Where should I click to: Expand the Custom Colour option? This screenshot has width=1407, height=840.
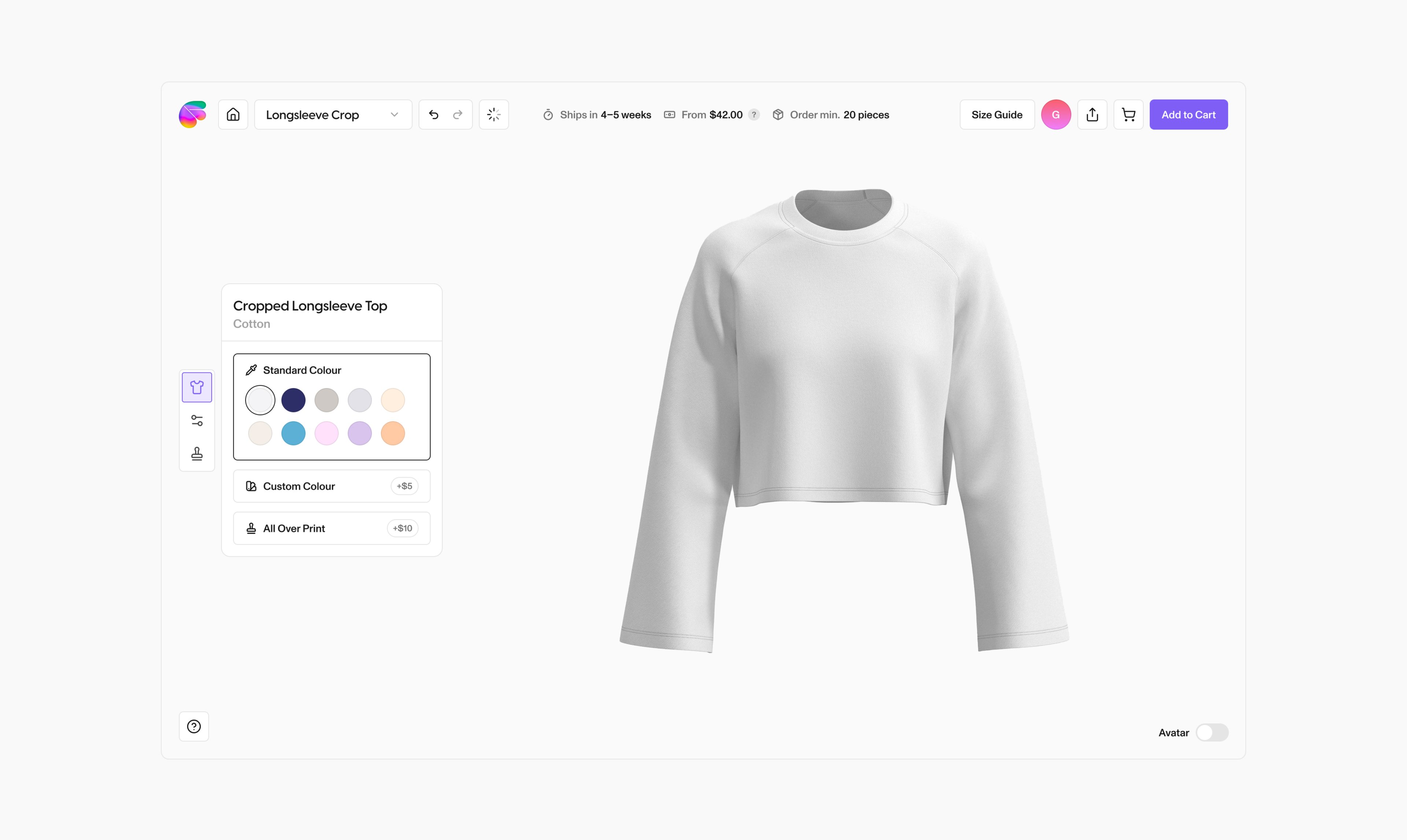tap(332, 486)
